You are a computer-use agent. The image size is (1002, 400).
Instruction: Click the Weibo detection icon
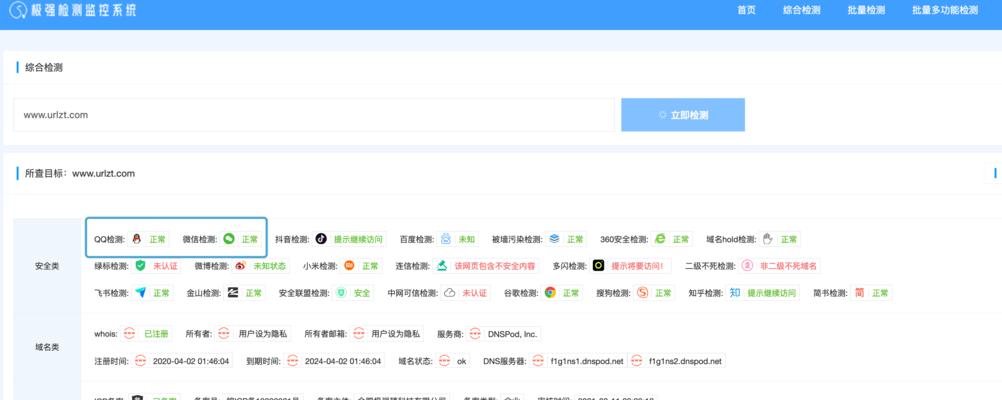(240, 266)
